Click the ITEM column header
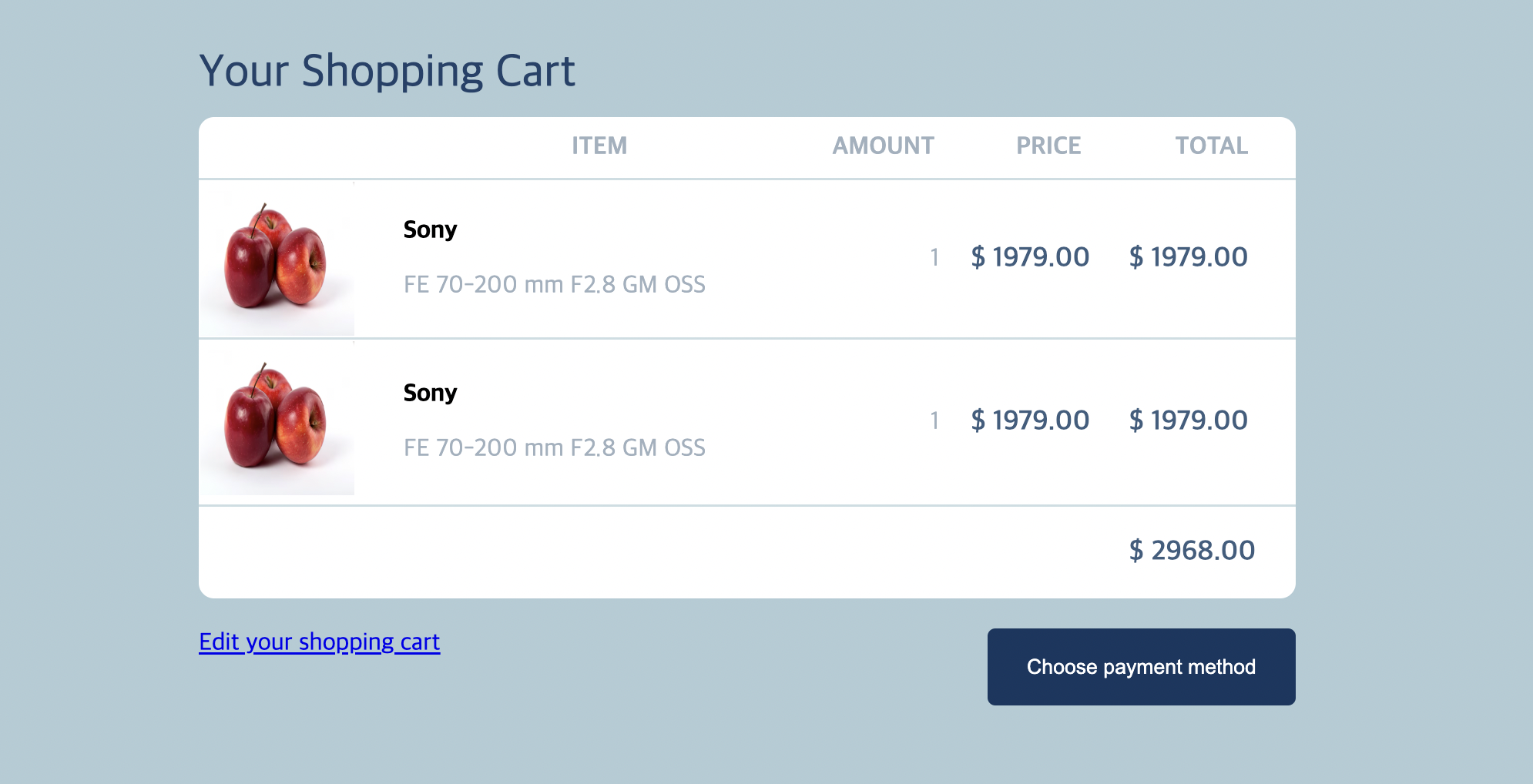 599,146
